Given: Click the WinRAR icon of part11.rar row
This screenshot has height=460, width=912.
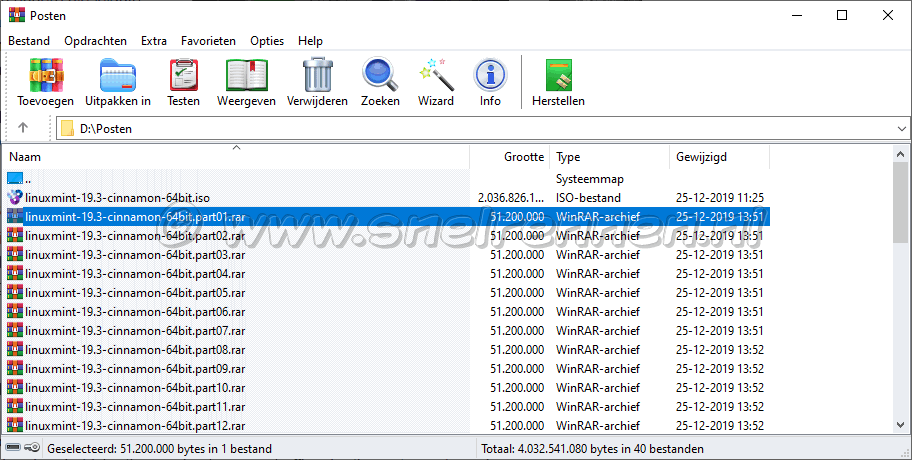Looking at the screenshot, I should [15, 406].
